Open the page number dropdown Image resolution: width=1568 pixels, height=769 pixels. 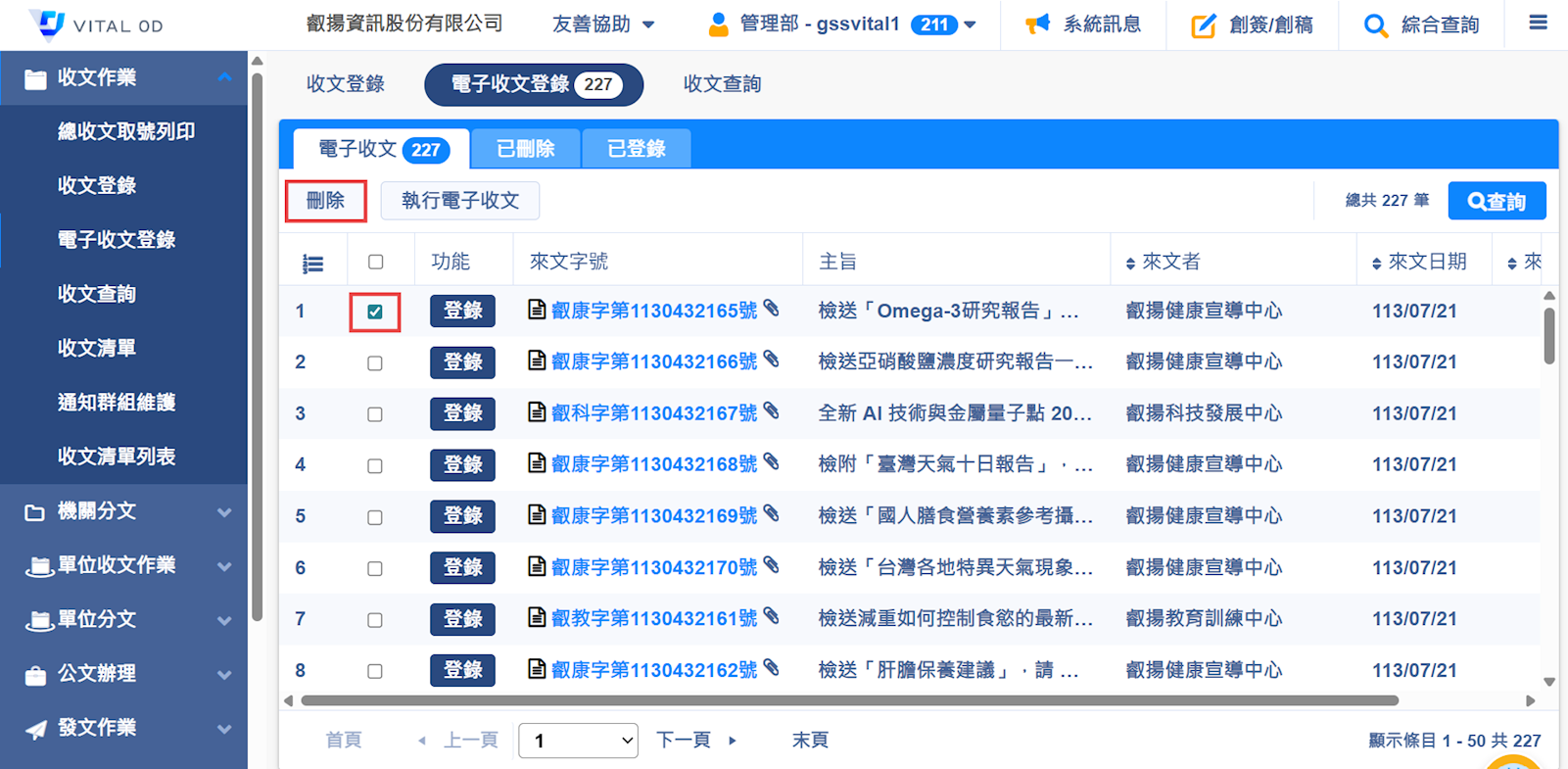(x=578, y=741)
